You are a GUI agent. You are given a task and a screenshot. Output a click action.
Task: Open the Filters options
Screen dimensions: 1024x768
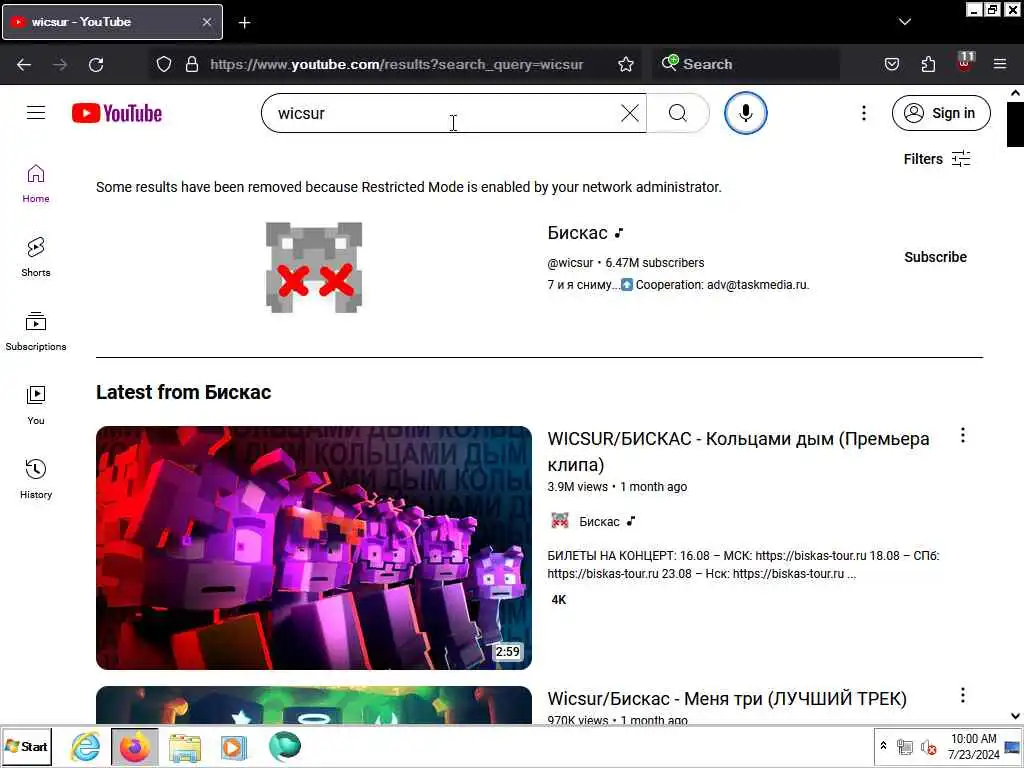point(937,159)
